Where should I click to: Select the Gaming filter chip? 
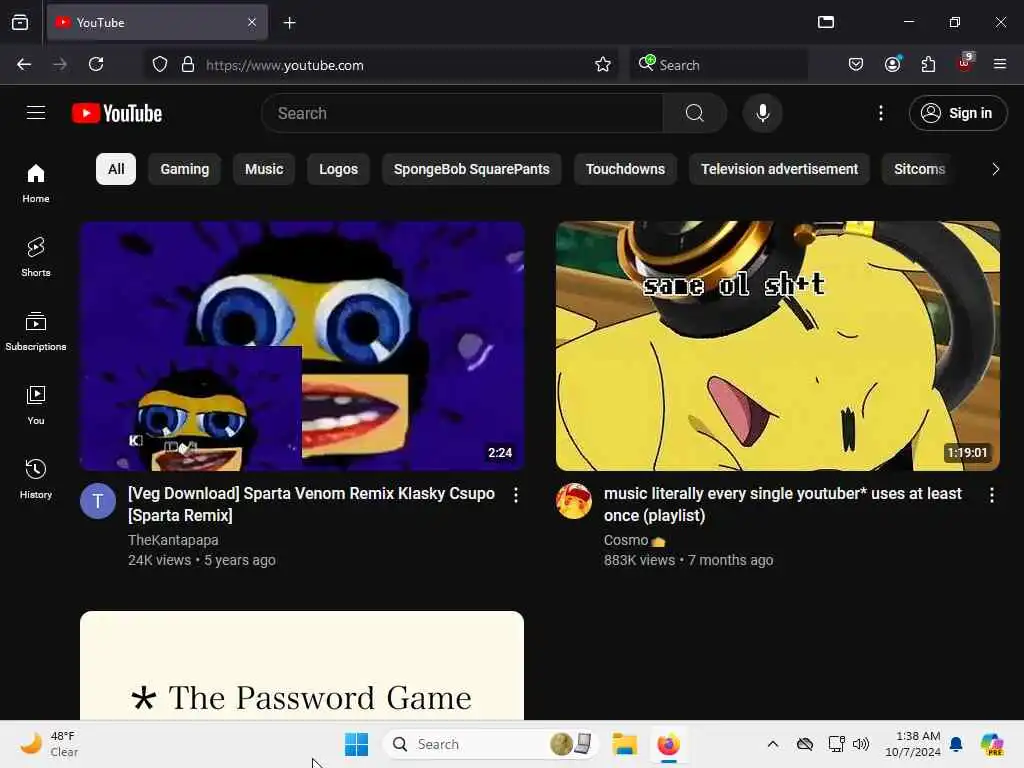pos(185,169)
